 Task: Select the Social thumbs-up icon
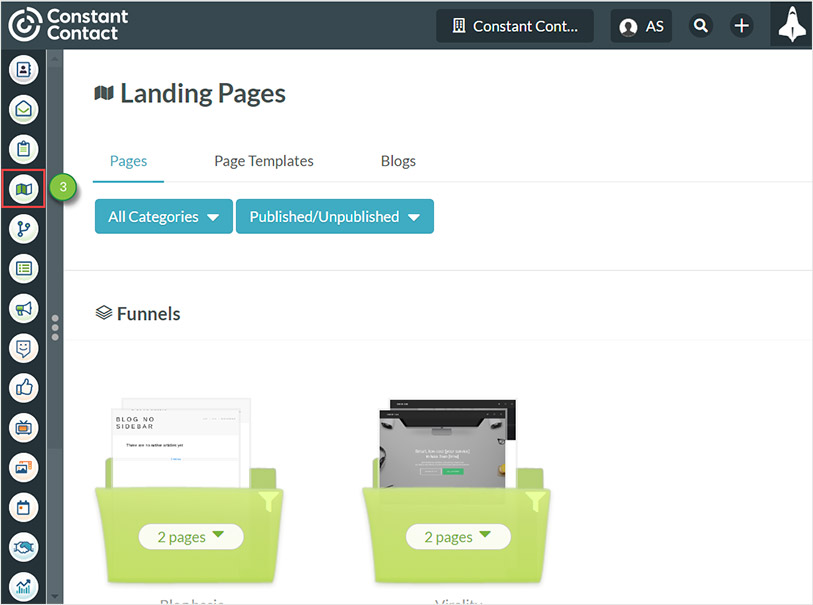pyautogui.click(x=24, y=388)
